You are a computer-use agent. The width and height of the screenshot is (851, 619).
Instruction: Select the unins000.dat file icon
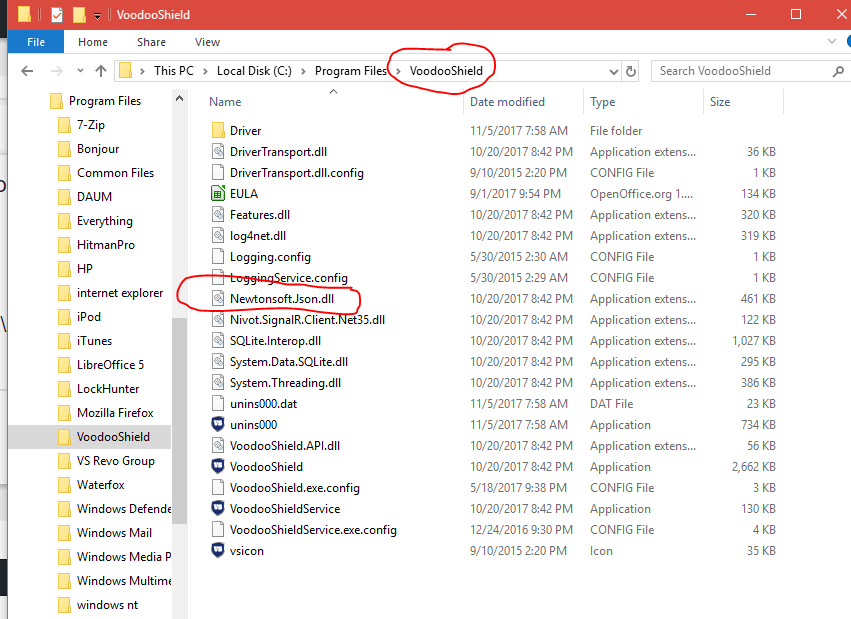point(218,404)
